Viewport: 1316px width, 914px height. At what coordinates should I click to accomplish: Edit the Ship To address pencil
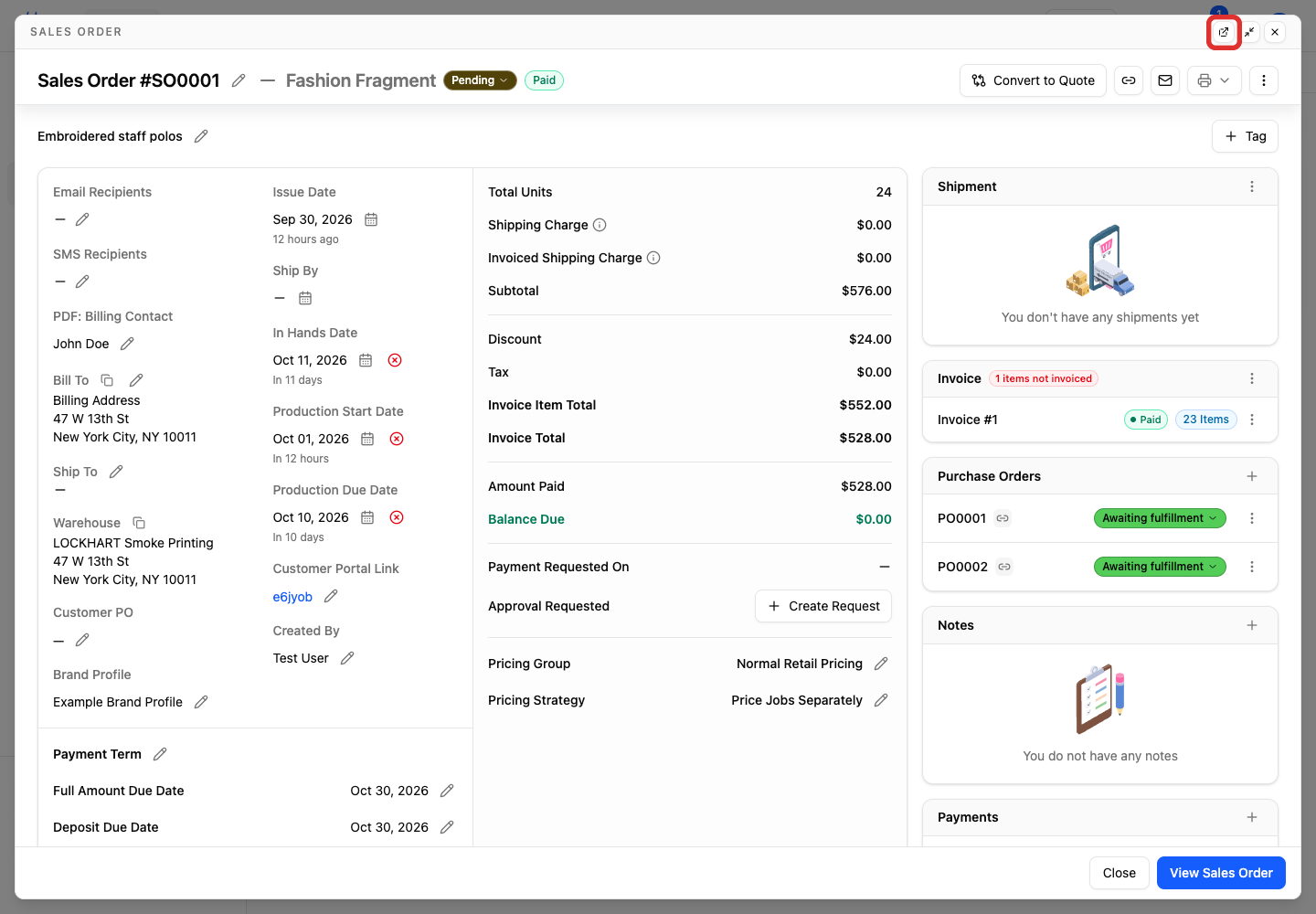116,472
